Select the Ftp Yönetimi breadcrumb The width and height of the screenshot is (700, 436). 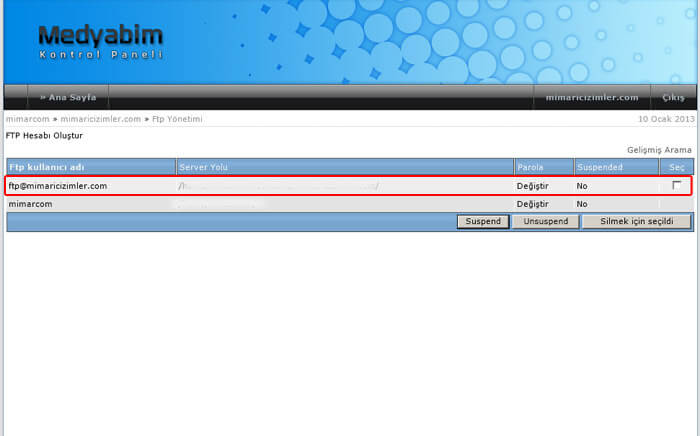point(177,119)
